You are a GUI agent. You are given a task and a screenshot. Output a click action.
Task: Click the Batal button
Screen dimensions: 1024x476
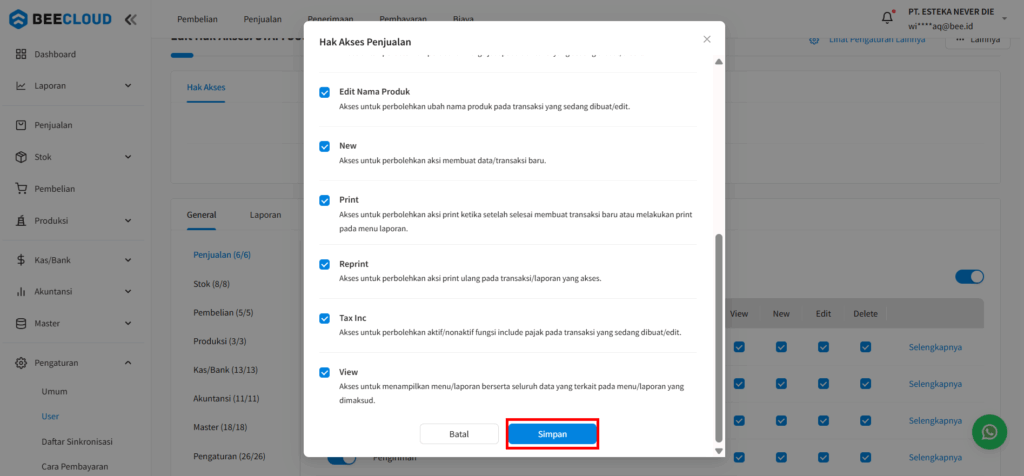(x=459, y=434)
